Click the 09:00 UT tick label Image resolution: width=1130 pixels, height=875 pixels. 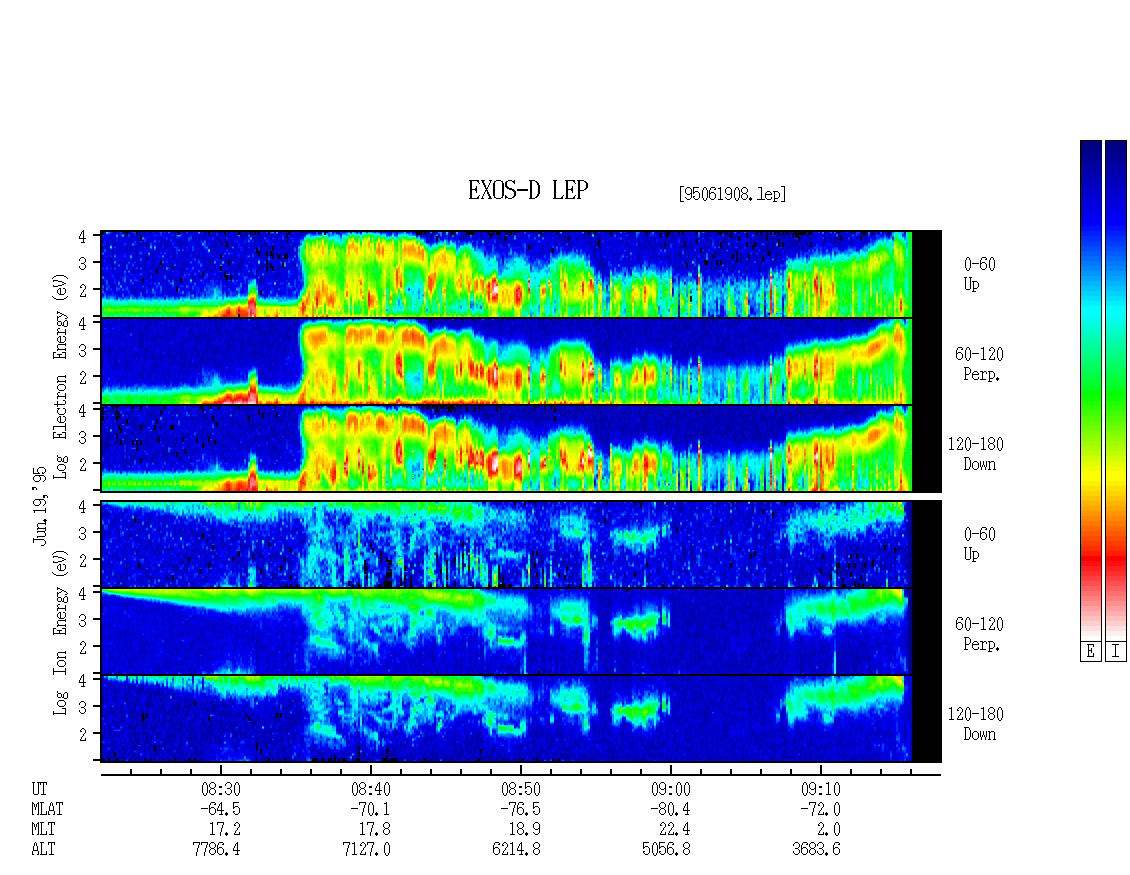click(x=670, y=789)
